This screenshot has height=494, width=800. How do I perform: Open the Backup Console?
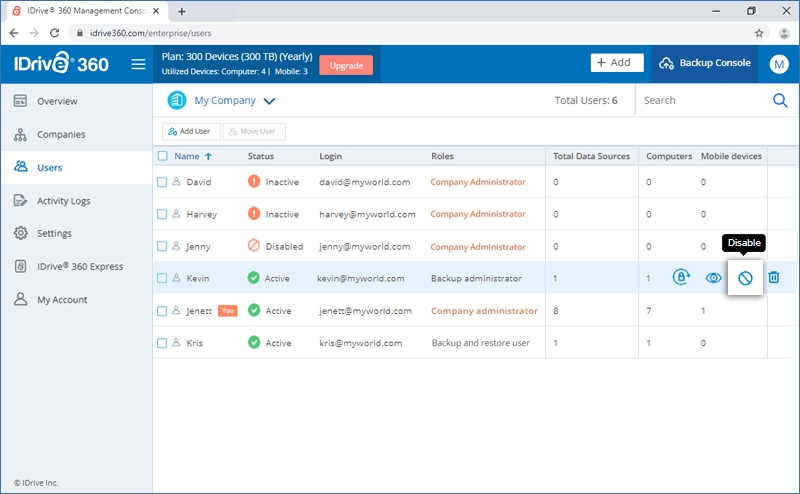(x=705, y=63)
